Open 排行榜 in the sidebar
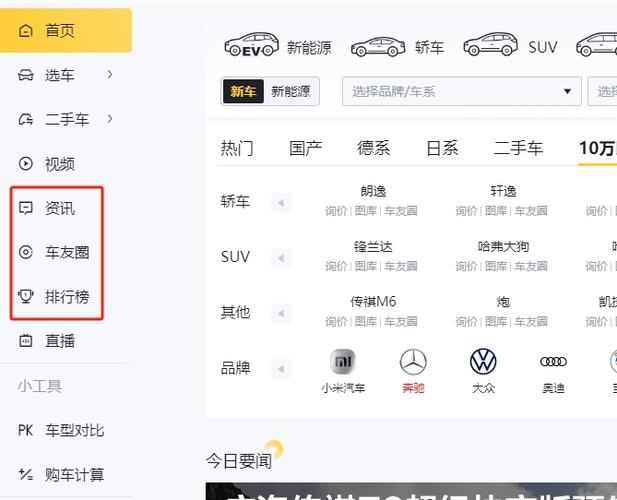 click(x=67, y=297)
